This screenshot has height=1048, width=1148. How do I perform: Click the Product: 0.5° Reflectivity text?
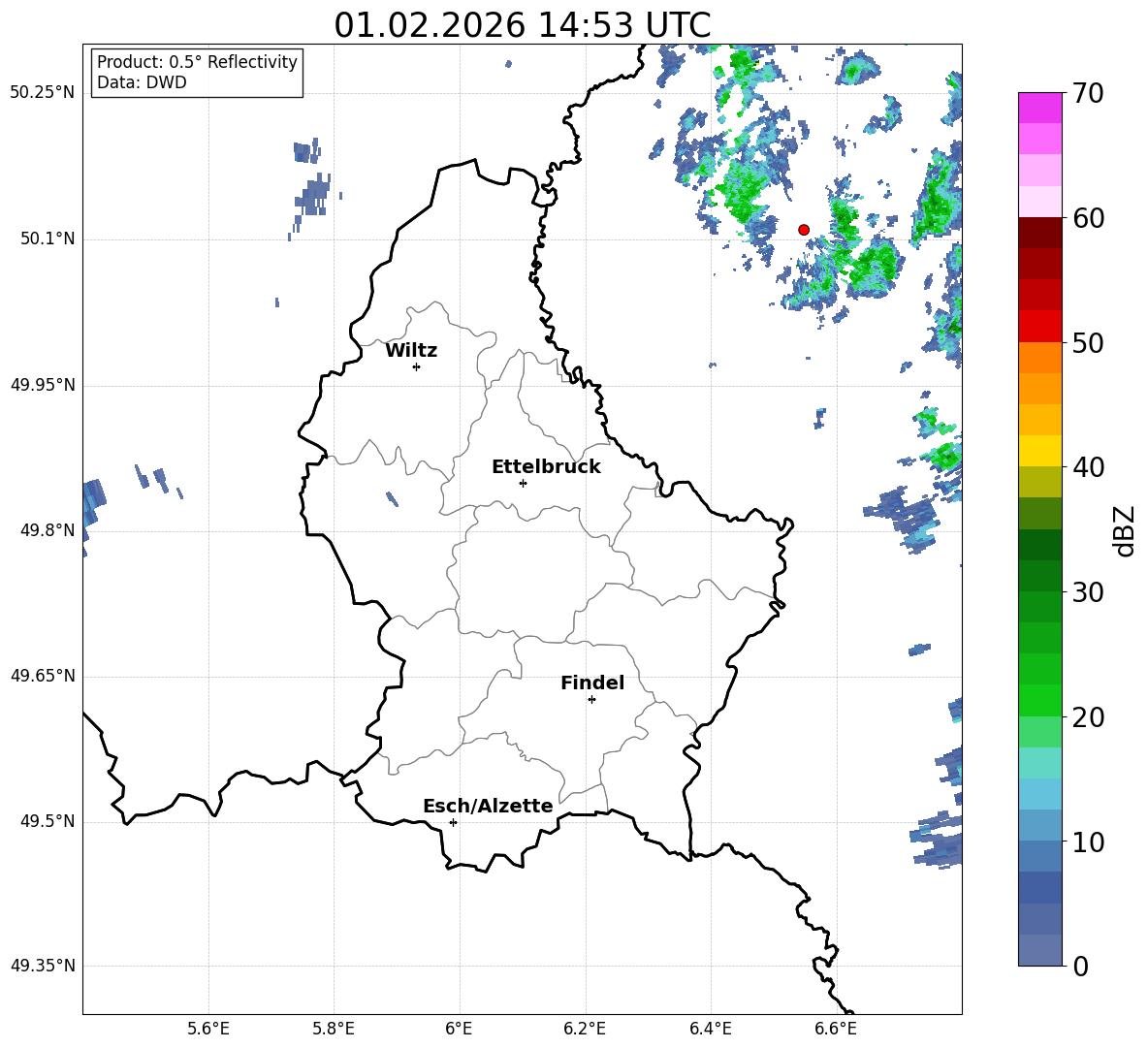point(197,61)
